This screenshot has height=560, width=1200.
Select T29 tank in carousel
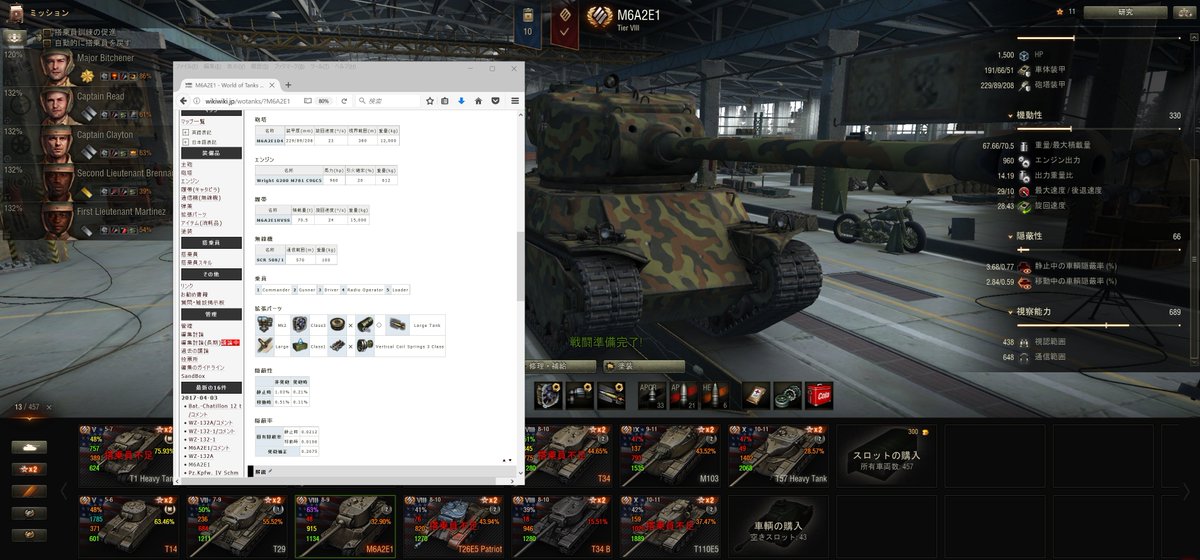[x=238, y=527]
